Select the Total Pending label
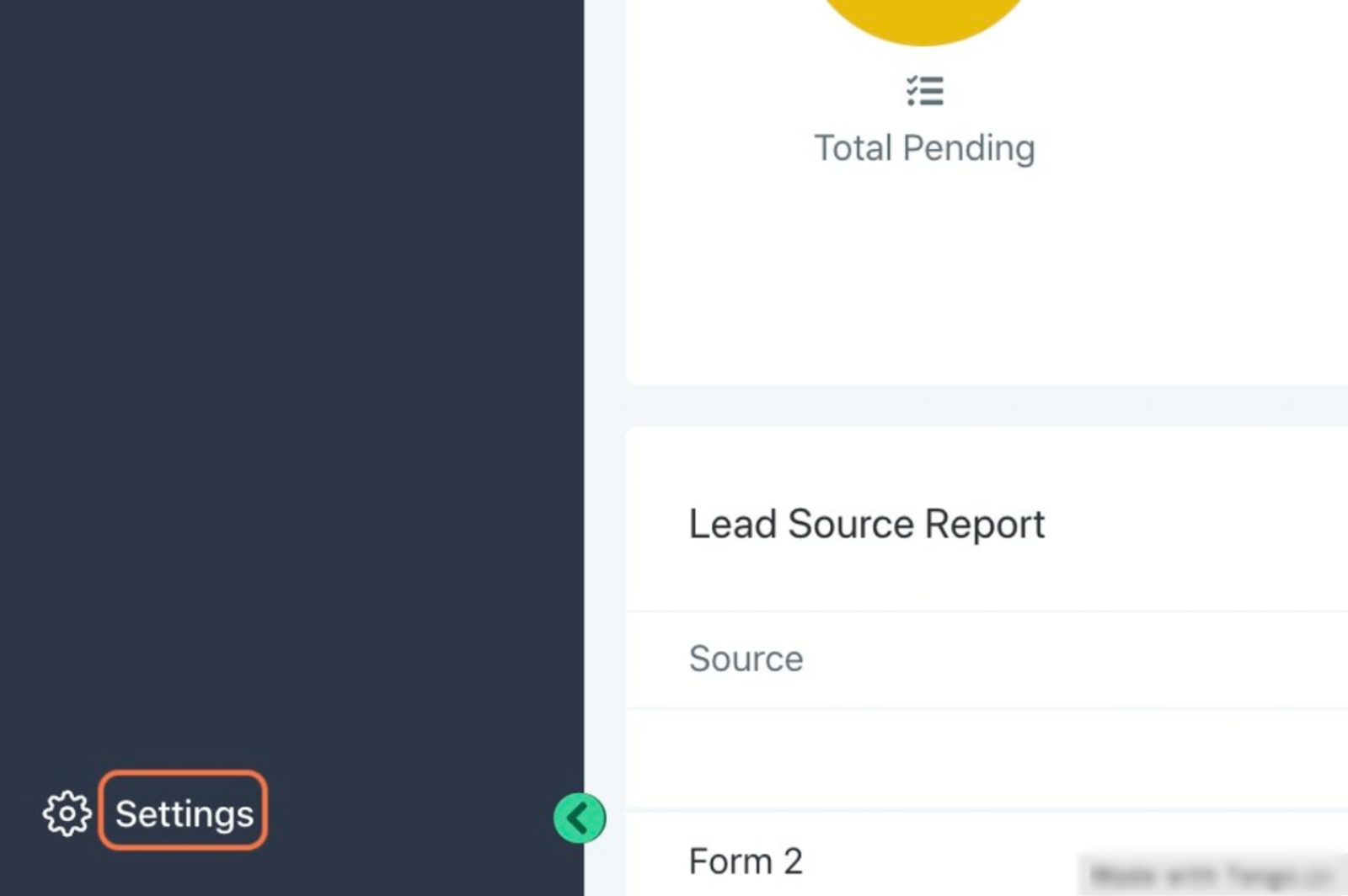 924,148
